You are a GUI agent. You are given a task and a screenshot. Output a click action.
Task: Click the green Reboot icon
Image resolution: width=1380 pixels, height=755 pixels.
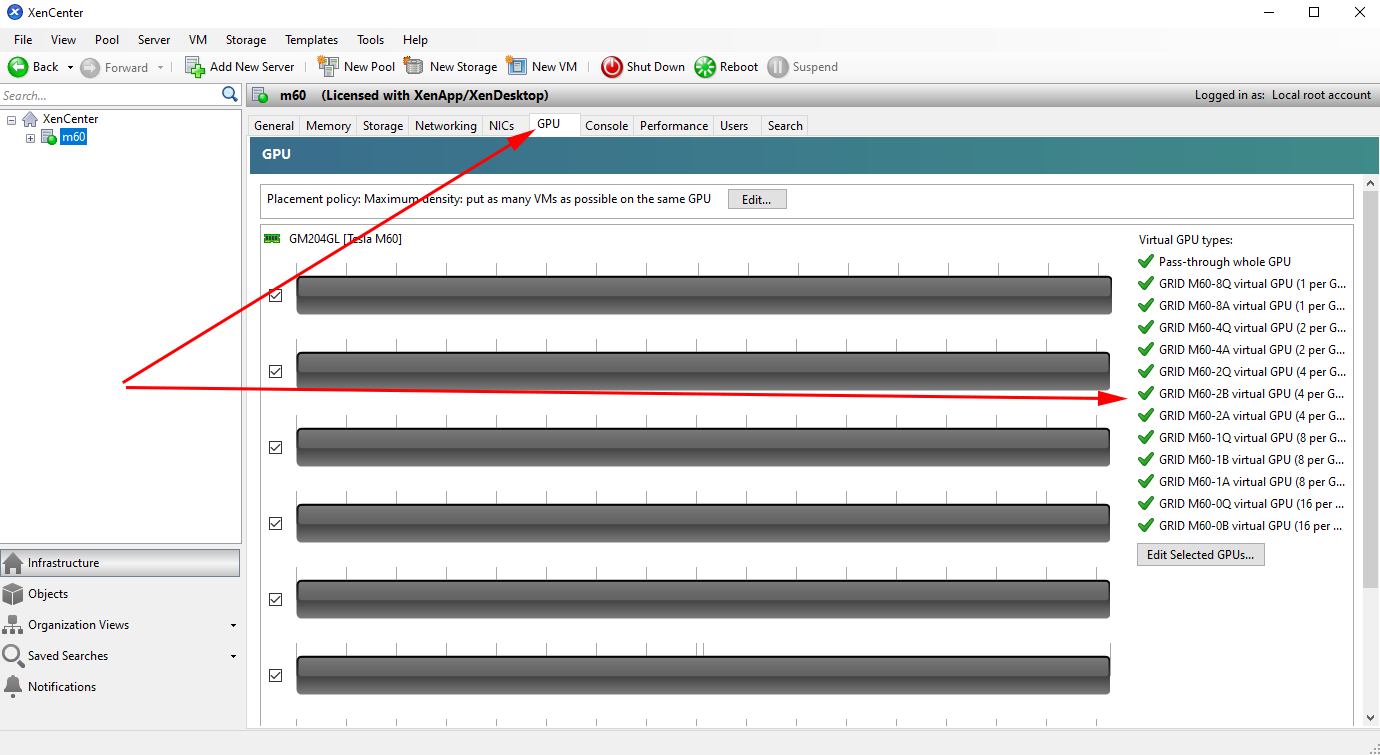(705, 67)
